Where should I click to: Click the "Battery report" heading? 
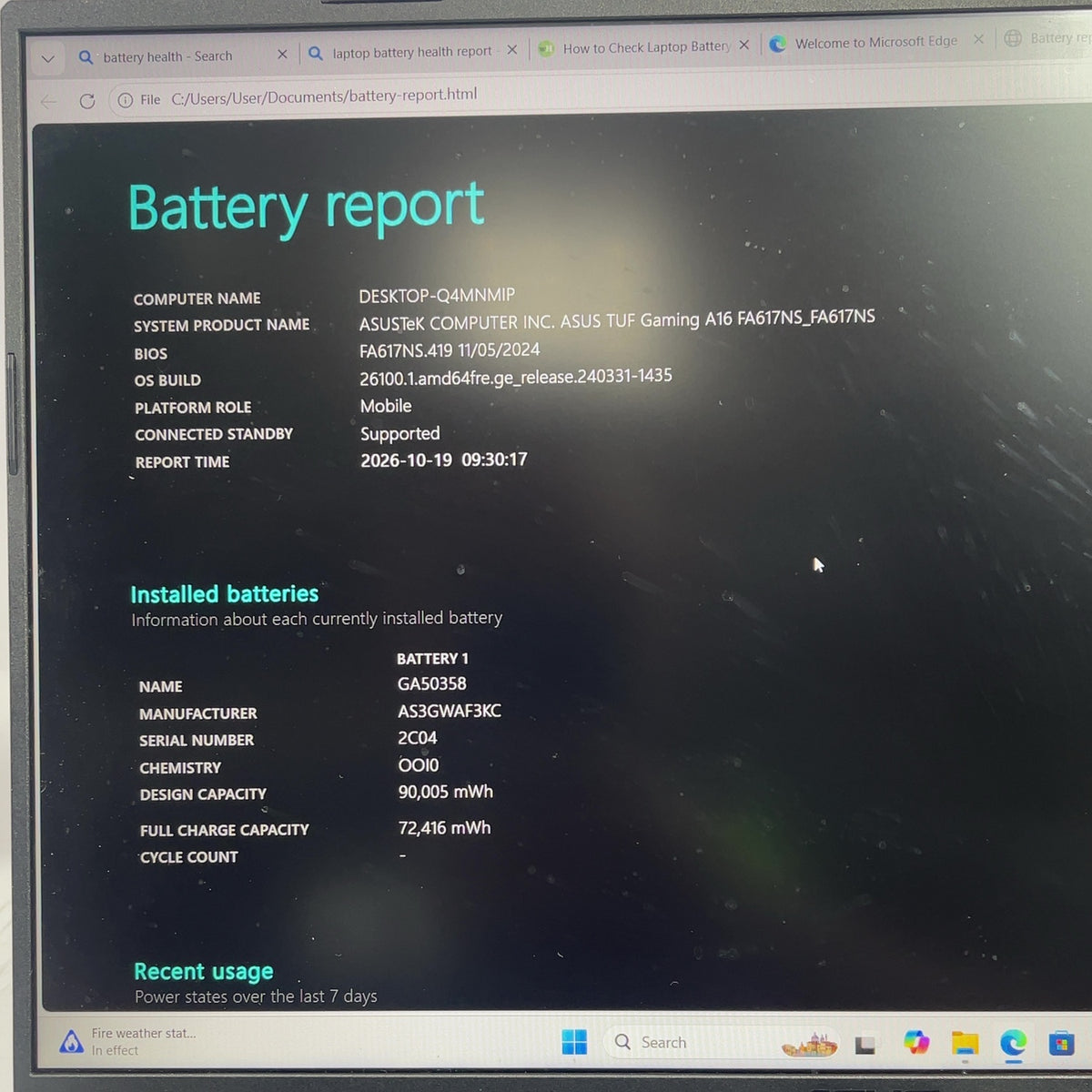pyautogui.click(x=306, y=207)
